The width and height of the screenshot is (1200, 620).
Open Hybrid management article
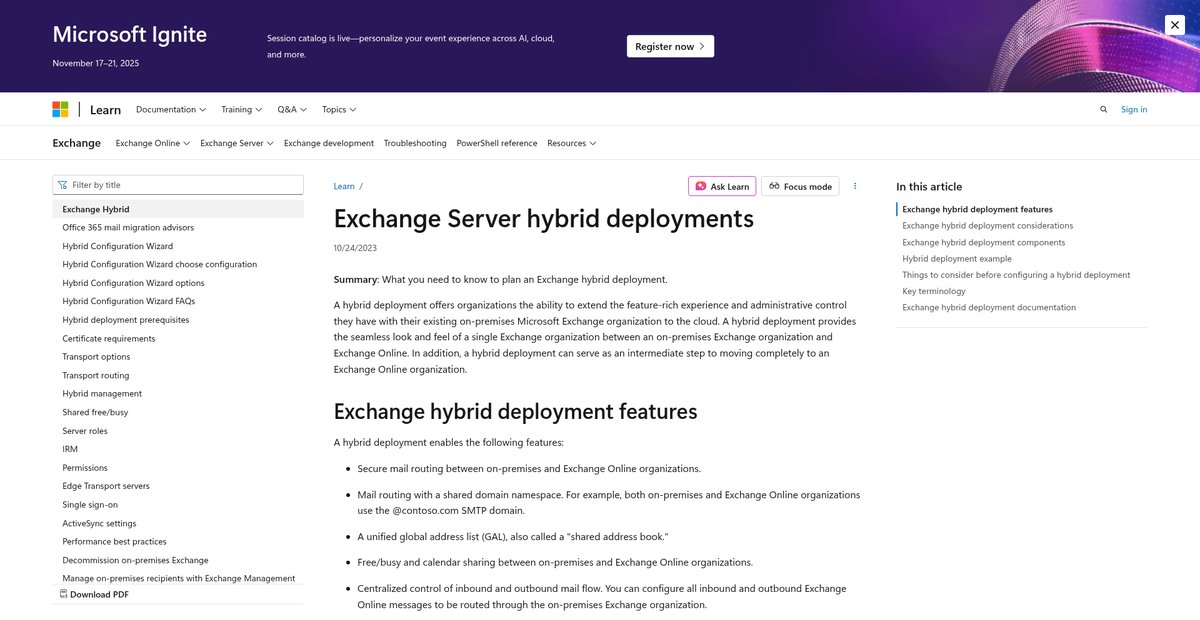pos(102,394)
